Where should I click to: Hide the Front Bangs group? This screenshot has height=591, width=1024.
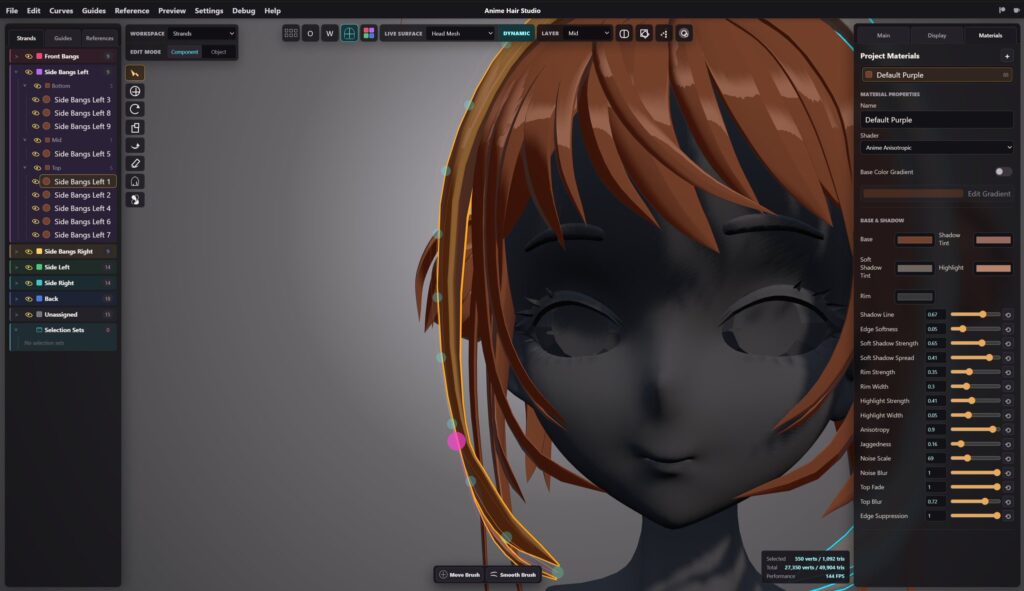pyautogui.click(x=29, y=56)
